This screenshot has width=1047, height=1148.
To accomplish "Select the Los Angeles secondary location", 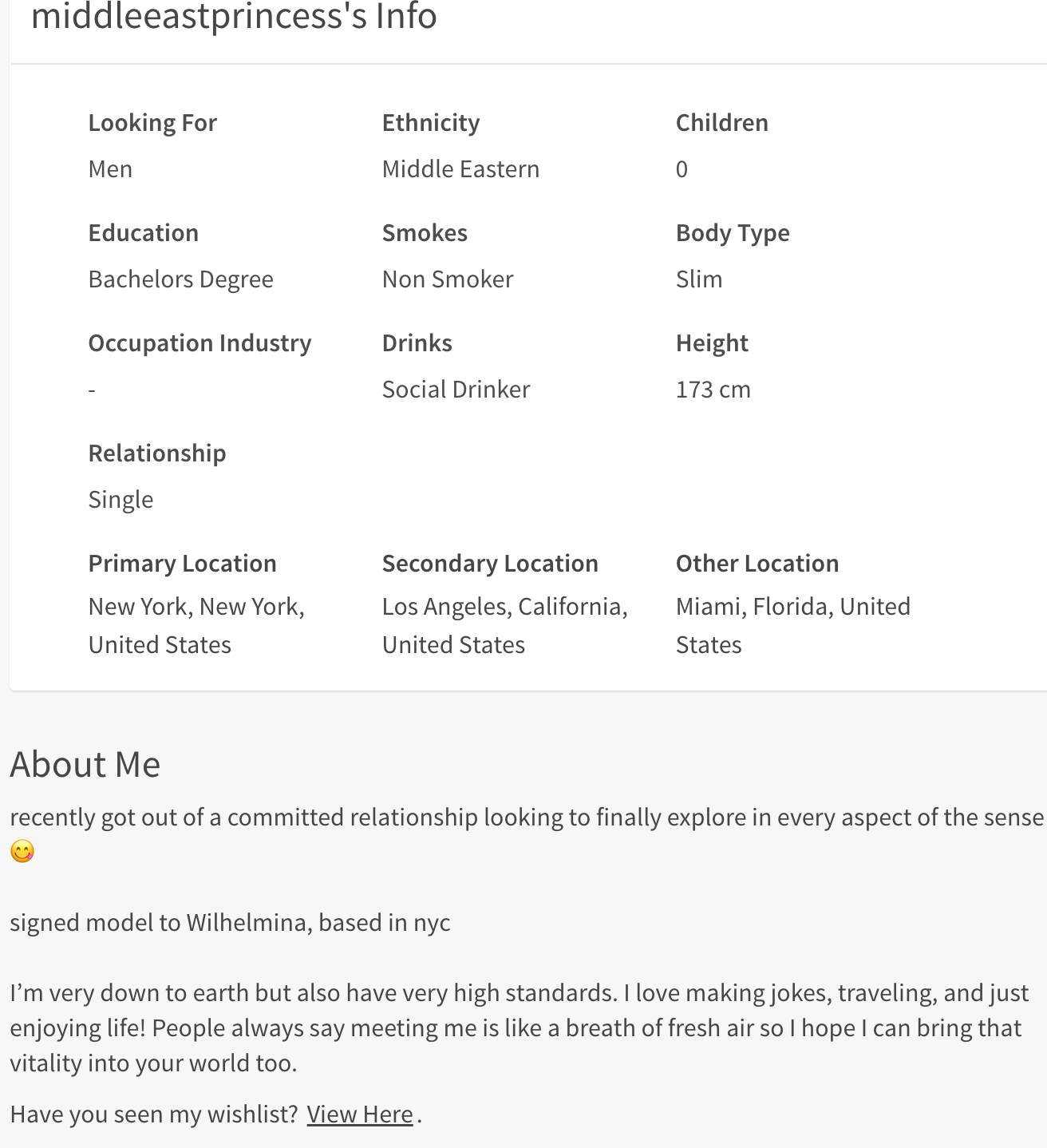I will point(505,626).
